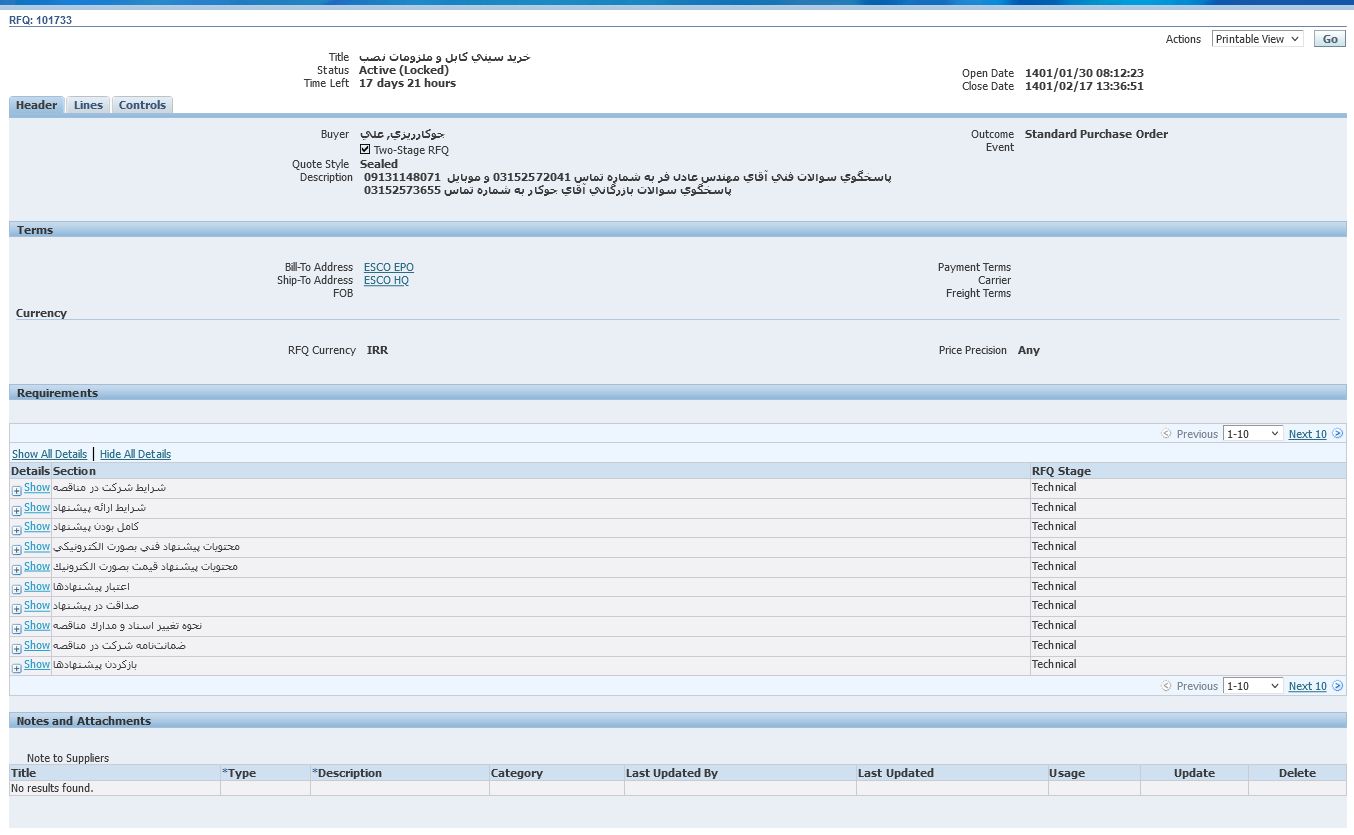Plus icon for محتویات پیشنهاد قیمت بصورت الکترونیک
The image size is (1354, 835).
pyautogui.click(x=16, y=570)
